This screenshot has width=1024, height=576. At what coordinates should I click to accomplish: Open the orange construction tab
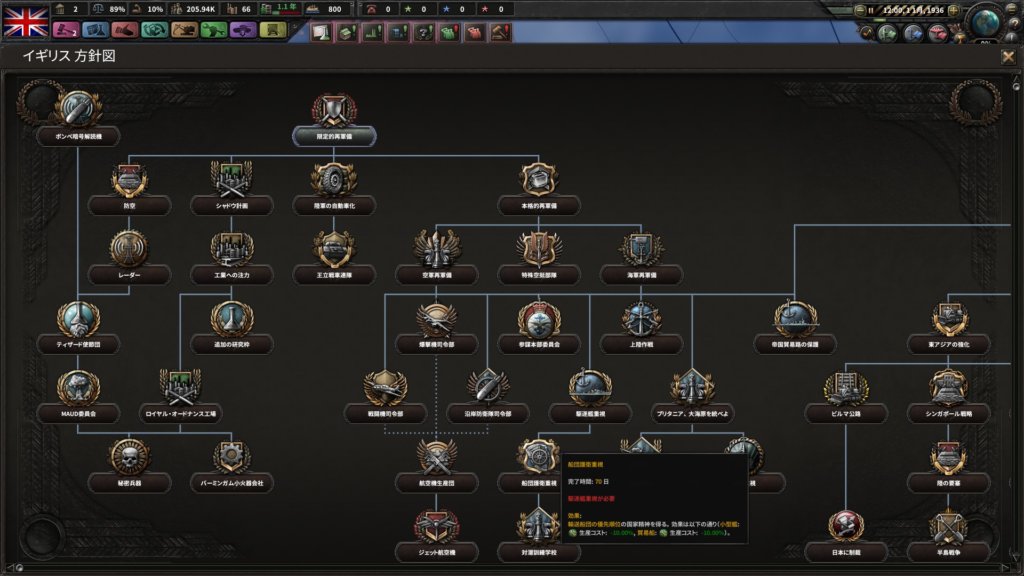pyautogui.click(x=184, y=30)
